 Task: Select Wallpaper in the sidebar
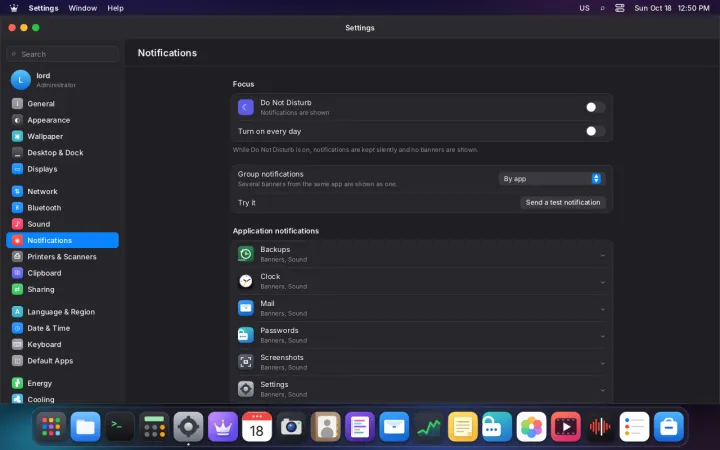coord(62,136)
